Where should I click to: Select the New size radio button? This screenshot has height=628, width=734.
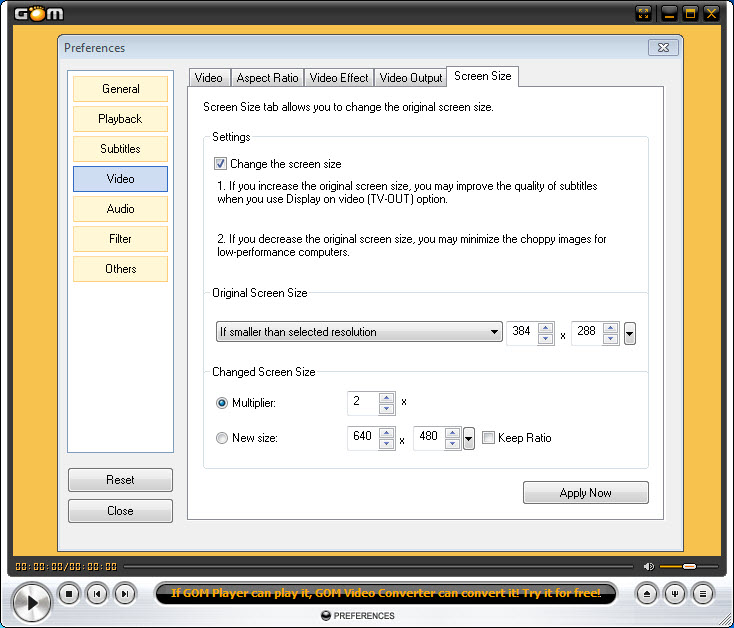coord(222,438)
